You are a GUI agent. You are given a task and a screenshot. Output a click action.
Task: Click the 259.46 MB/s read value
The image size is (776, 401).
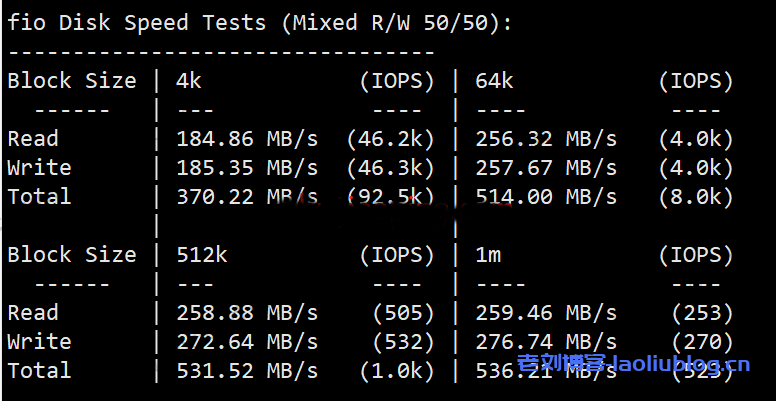546,313
